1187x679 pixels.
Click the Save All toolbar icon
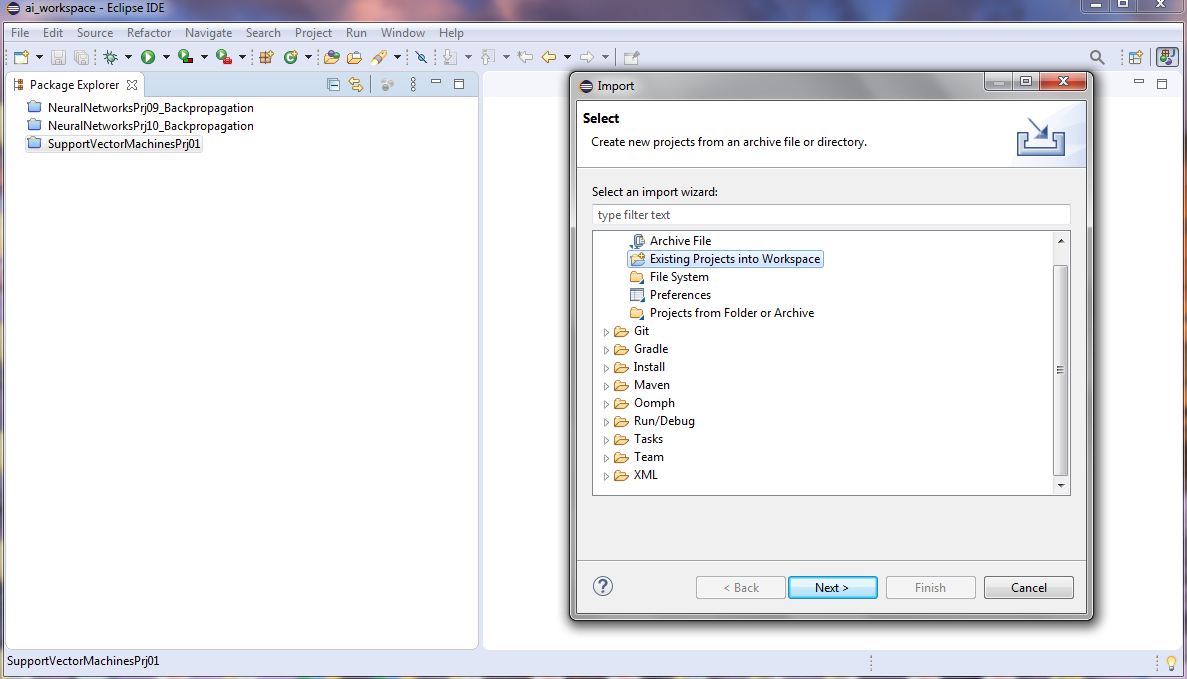81,57
